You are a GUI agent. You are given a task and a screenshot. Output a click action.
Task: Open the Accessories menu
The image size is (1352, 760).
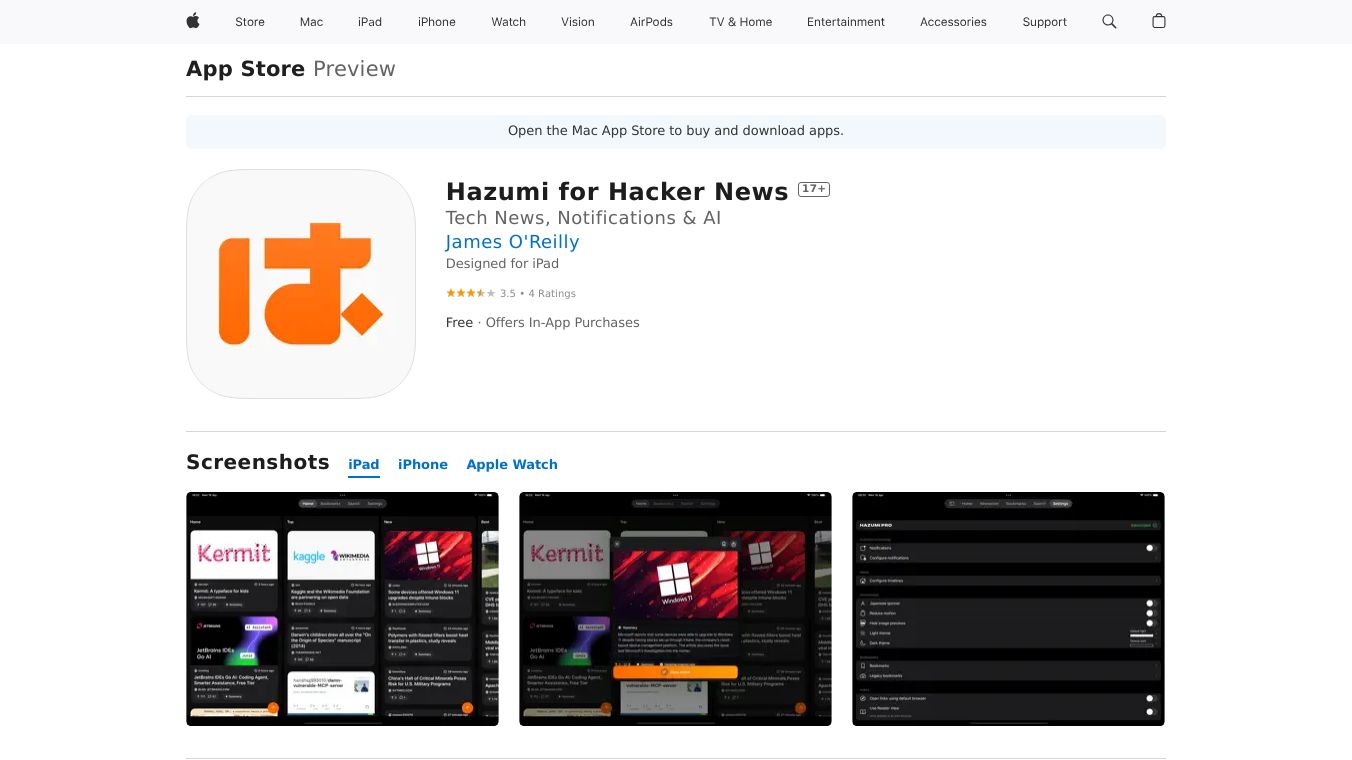(953, 22)
